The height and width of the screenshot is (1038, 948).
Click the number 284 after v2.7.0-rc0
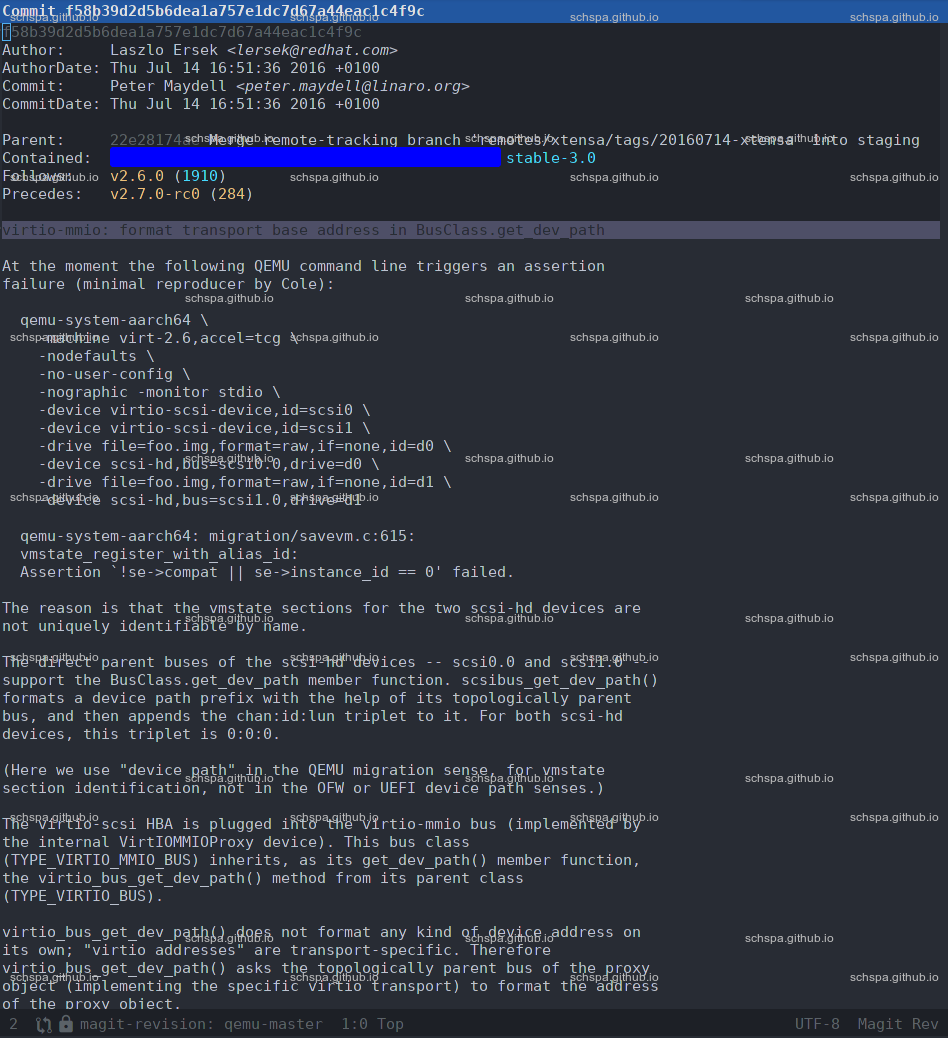[x=231, y=194]
